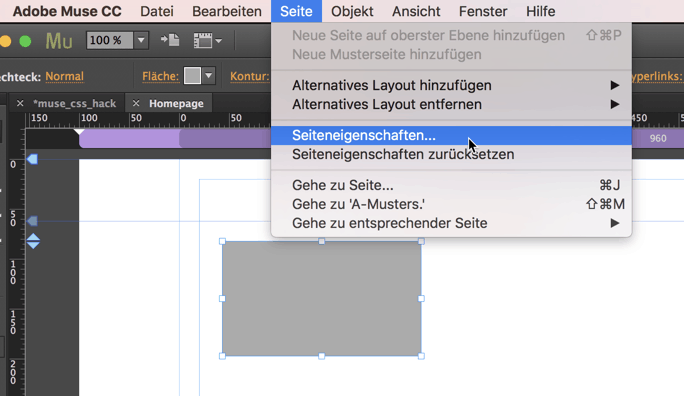Click the Fläche fill label link

pyautogui.click(x=161, y=76)
